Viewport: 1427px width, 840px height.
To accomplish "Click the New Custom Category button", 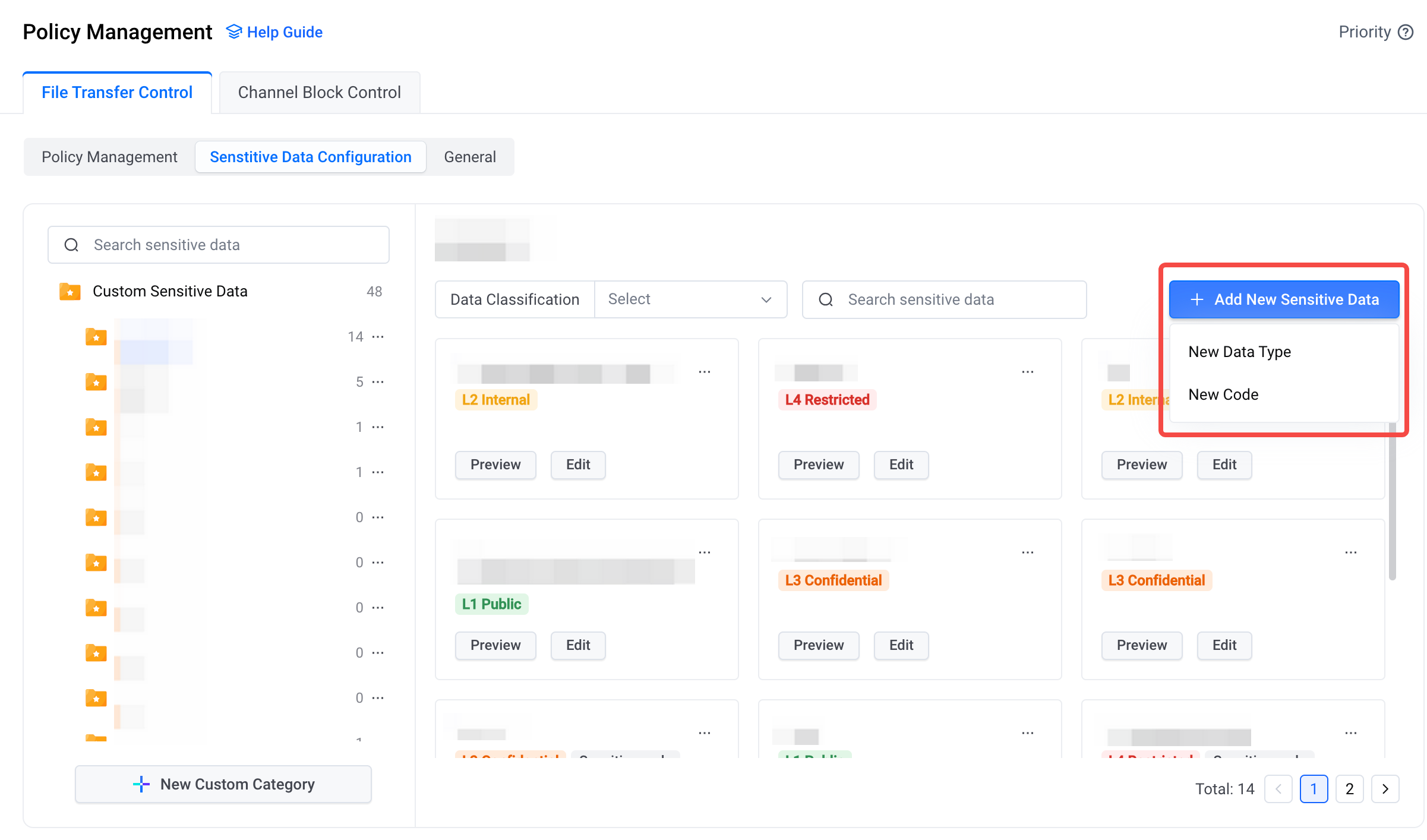I will point(223,784).
